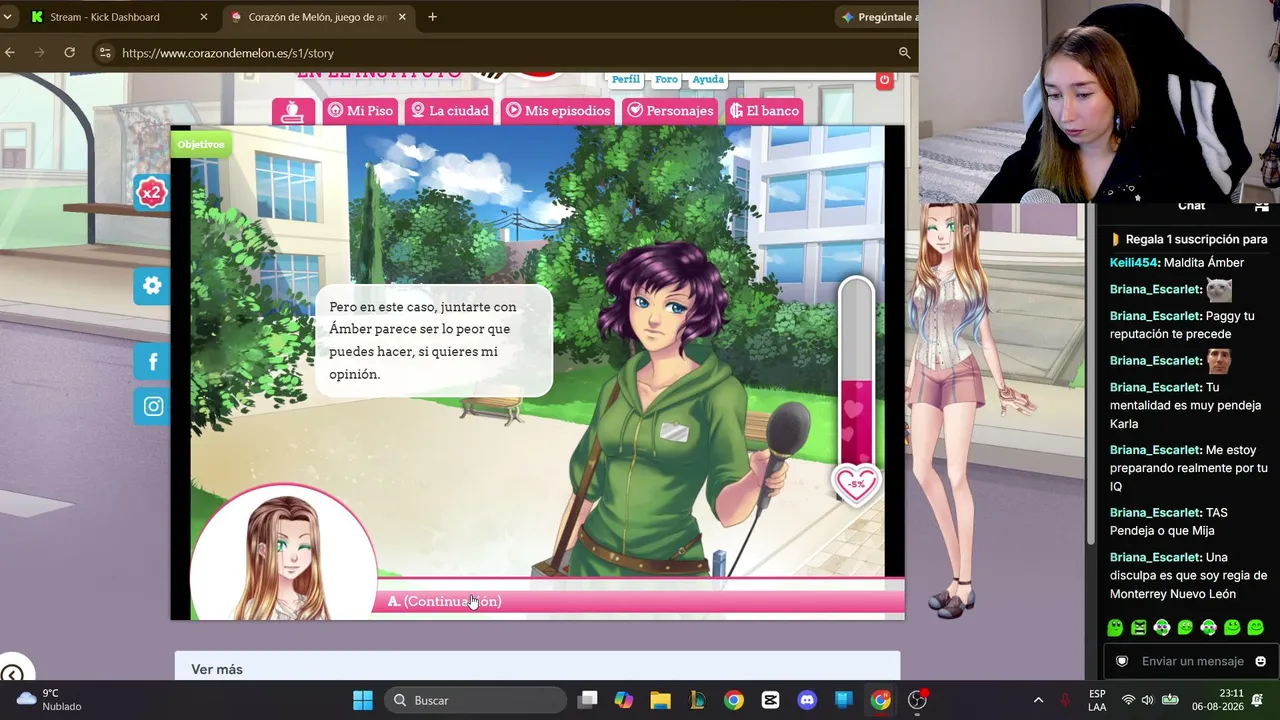Image resolution: width=1280 pixels, height=720 pixels.
Task: Click the Regala 1 suscripción banner
Action: [x=1188, y=239]
